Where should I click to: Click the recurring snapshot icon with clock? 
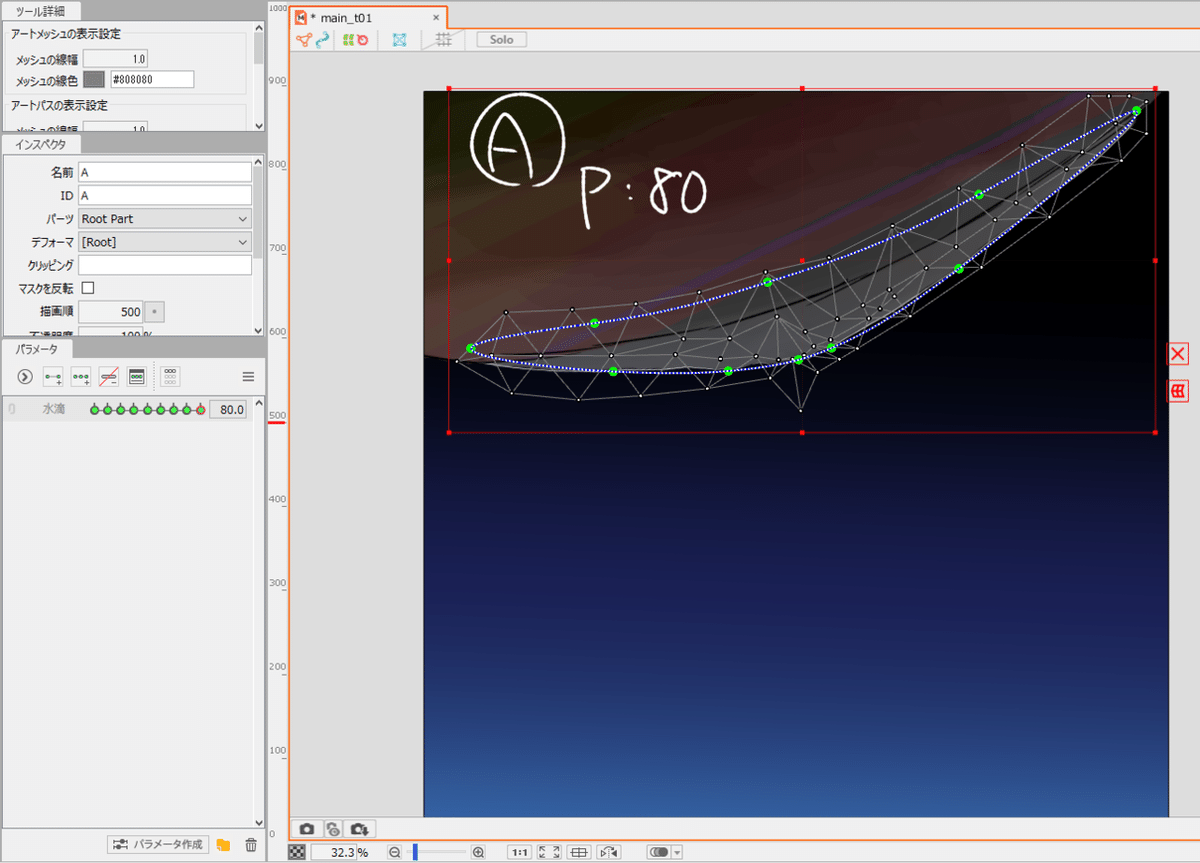[331, 829]
